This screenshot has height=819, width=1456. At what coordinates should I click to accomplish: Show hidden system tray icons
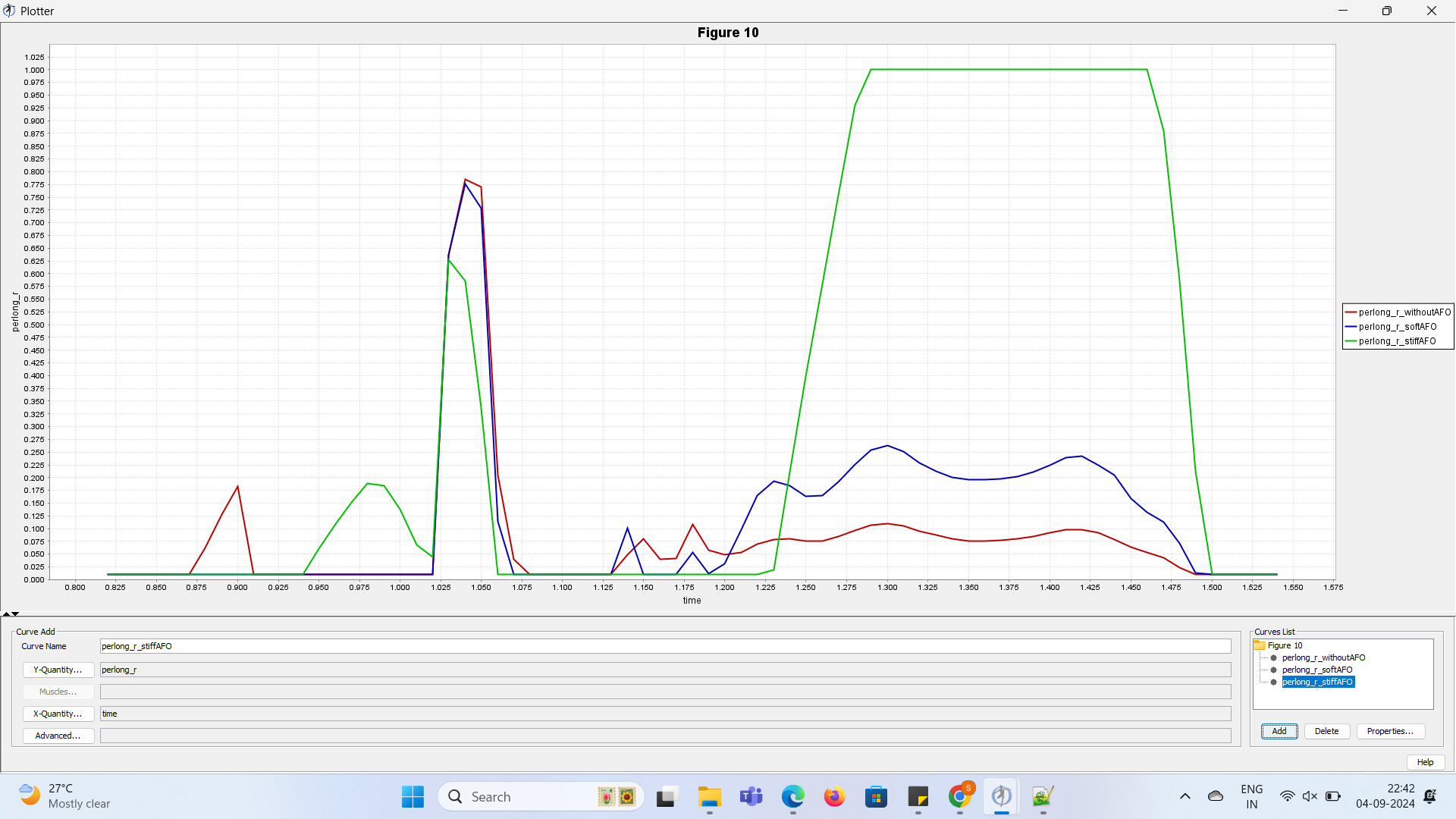point(1185,796)
